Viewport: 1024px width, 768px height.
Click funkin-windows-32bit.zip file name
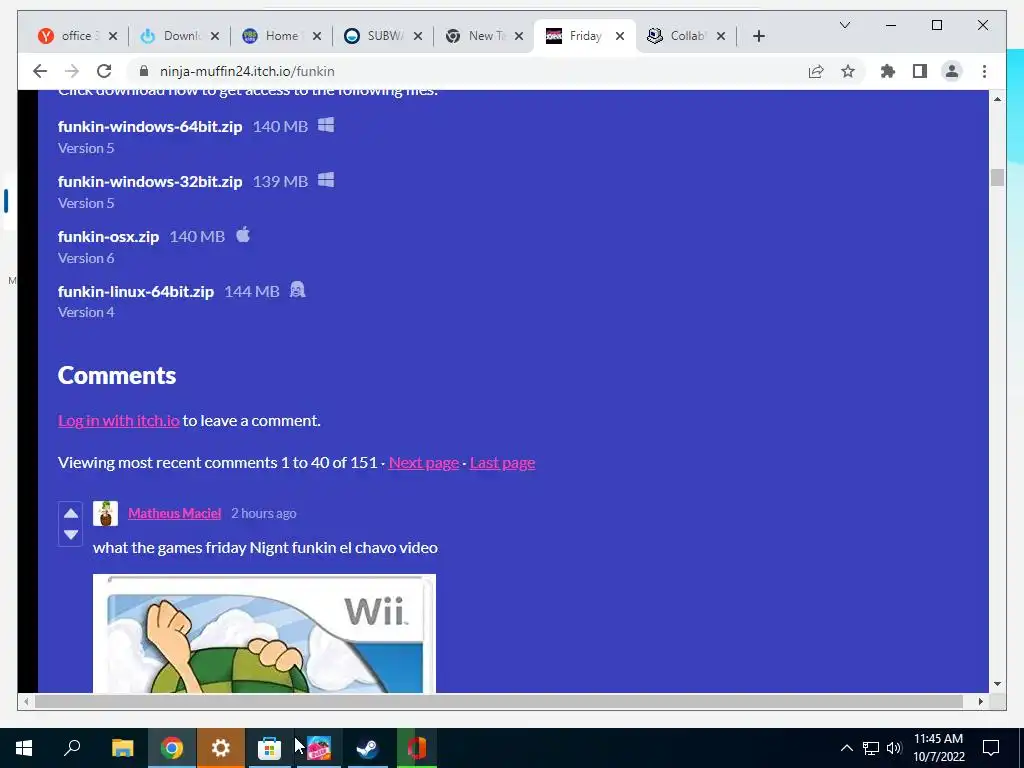[150, 182]
